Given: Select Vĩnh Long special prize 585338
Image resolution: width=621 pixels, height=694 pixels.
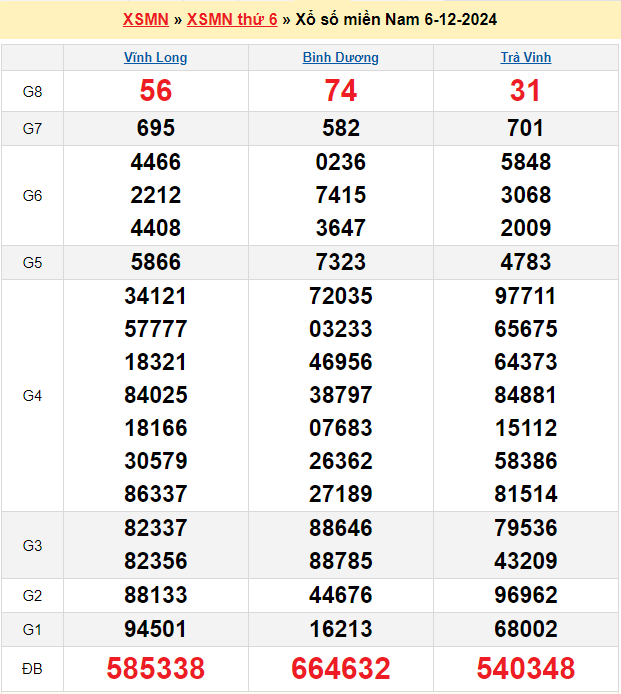Looking at the screenshot, I should (156, 668).
